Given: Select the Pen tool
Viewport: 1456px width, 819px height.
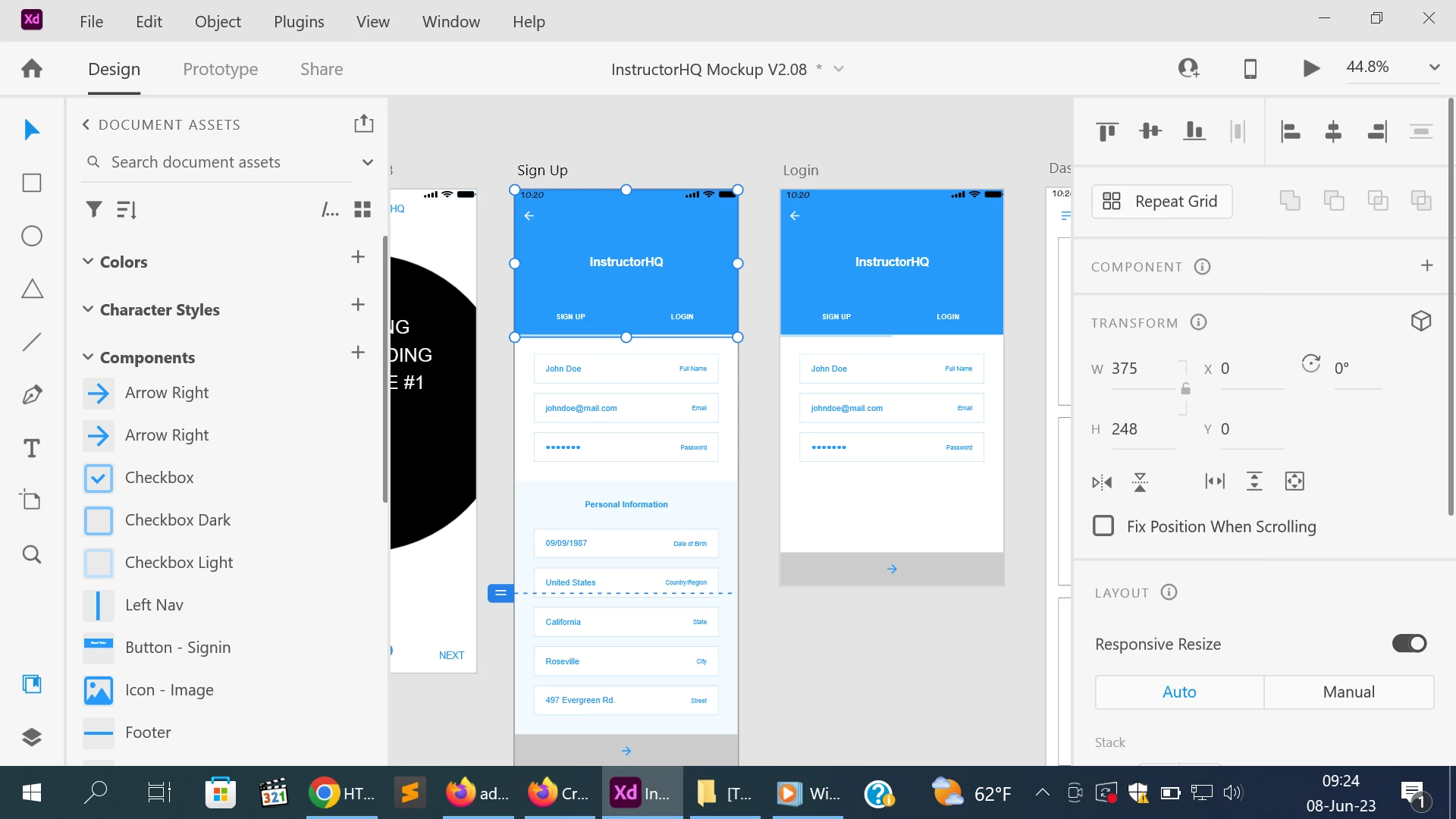Looking at the screenshot, I should [x=32, y=395].
